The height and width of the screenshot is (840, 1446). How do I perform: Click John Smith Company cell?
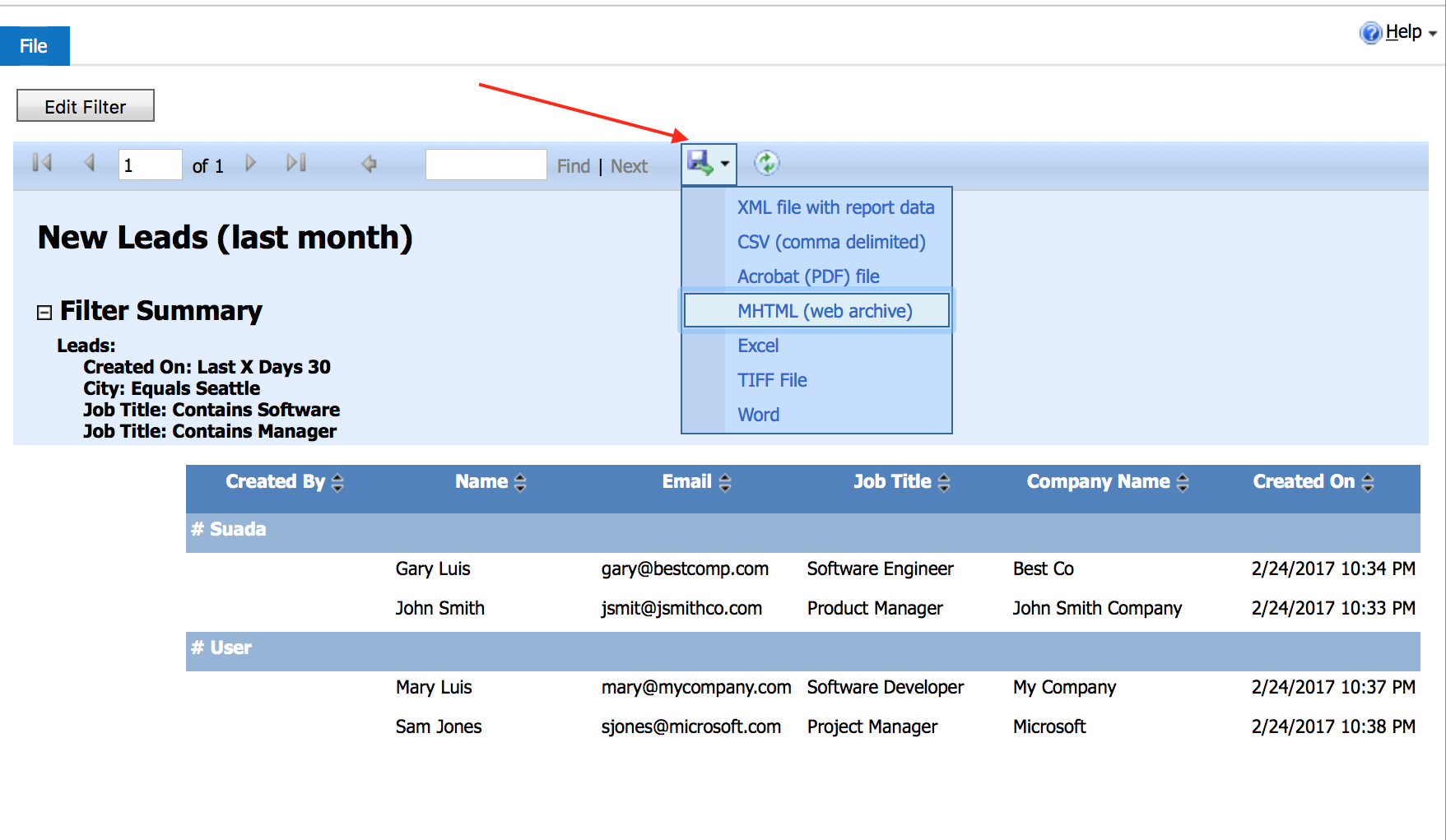1097,608
